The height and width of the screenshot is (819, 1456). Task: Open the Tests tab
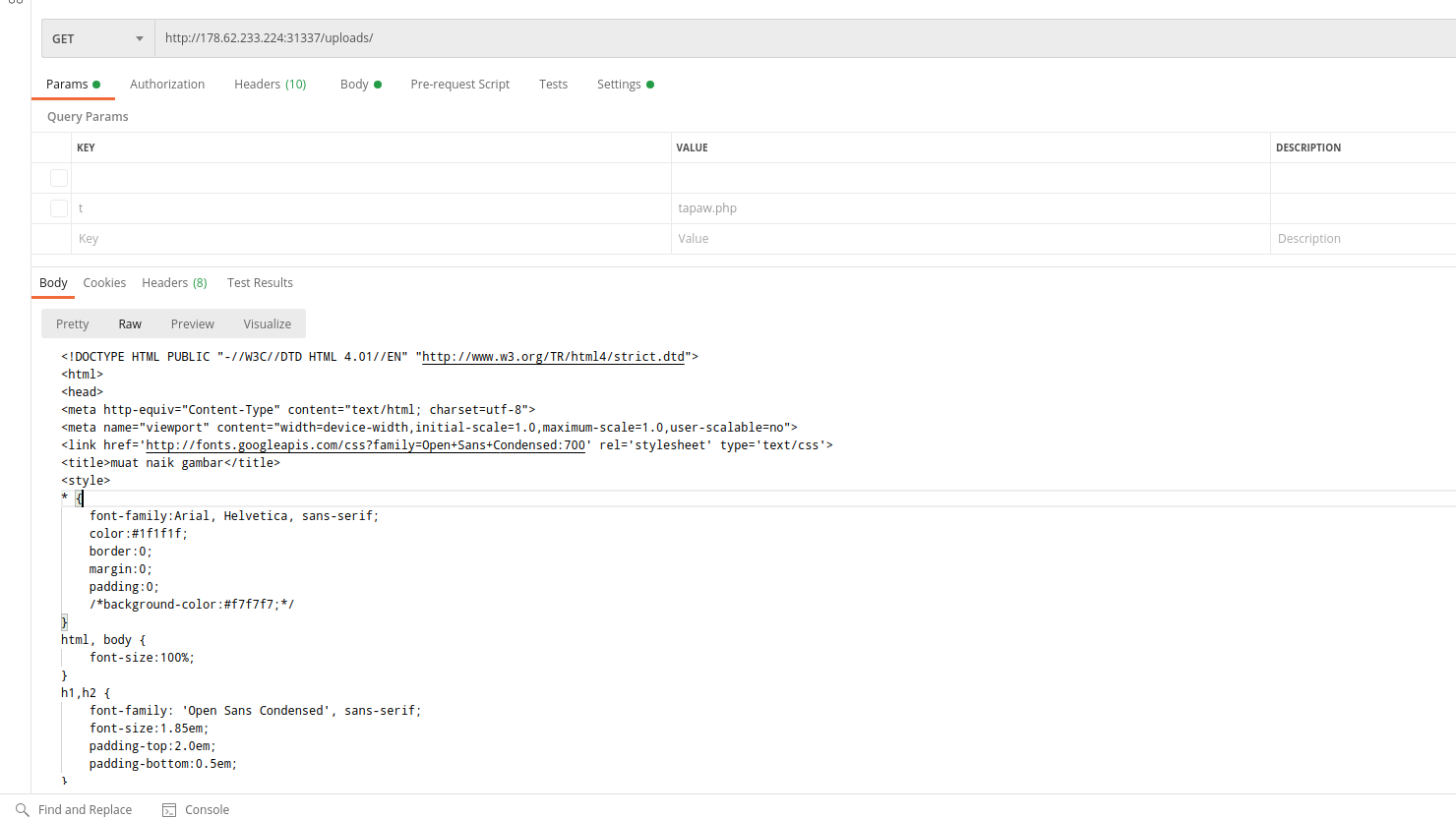point(553,85)
